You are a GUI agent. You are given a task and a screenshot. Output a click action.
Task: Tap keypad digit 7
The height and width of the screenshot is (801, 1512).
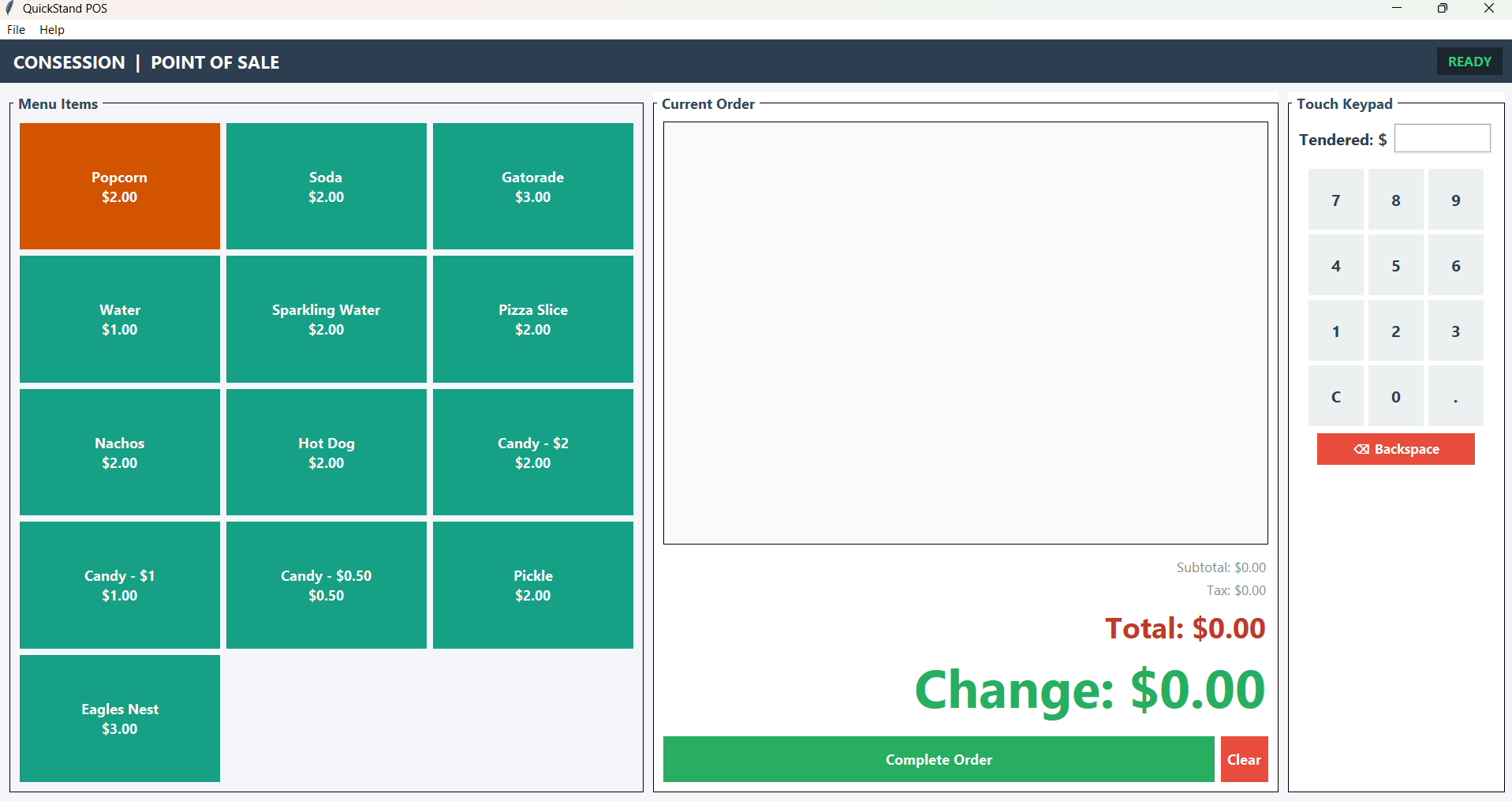pyautogui.click(x=1336, y=200)
